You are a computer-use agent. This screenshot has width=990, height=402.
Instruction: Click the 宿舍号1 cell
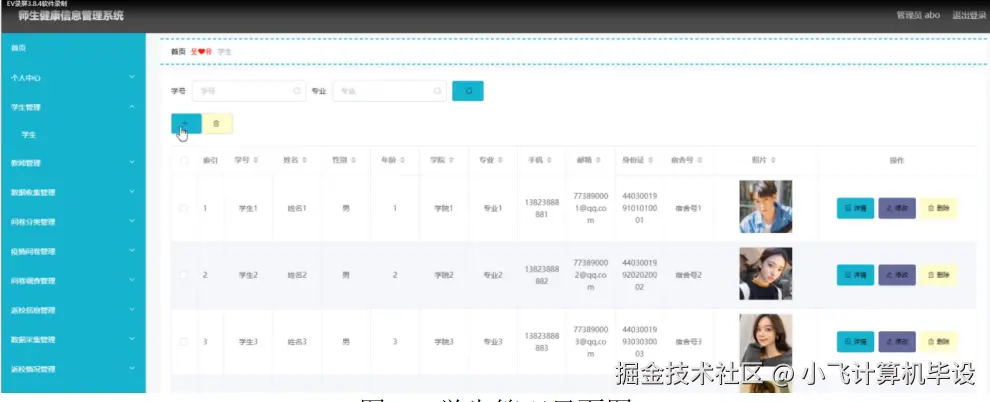coord(688,208)
